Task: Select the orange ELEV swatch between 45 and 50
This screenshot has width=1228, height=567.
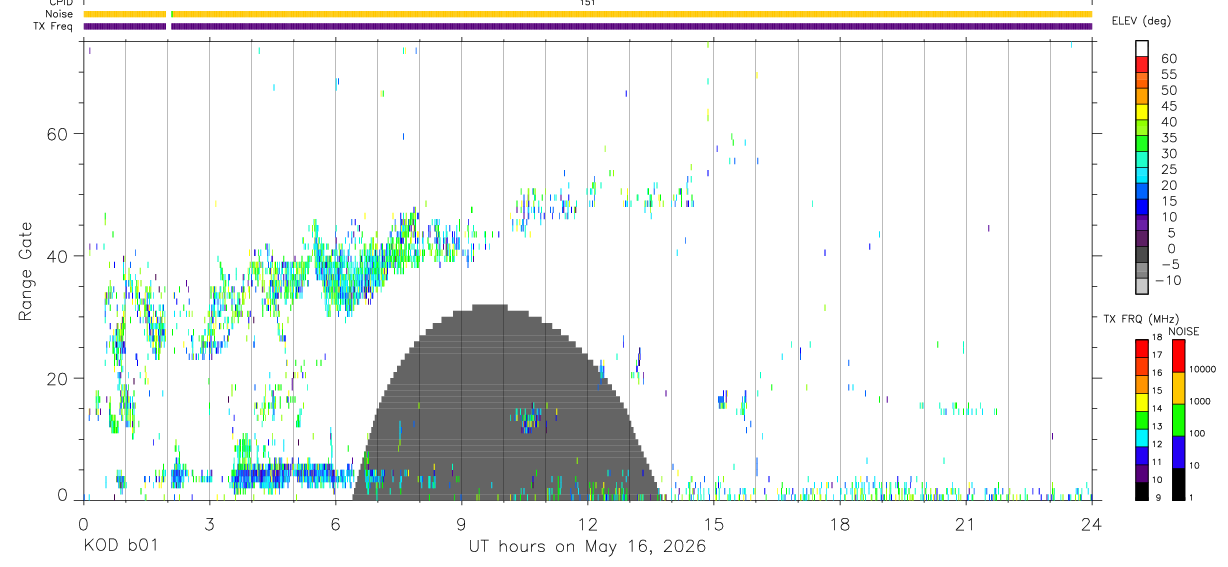Action: [1142, 97]
